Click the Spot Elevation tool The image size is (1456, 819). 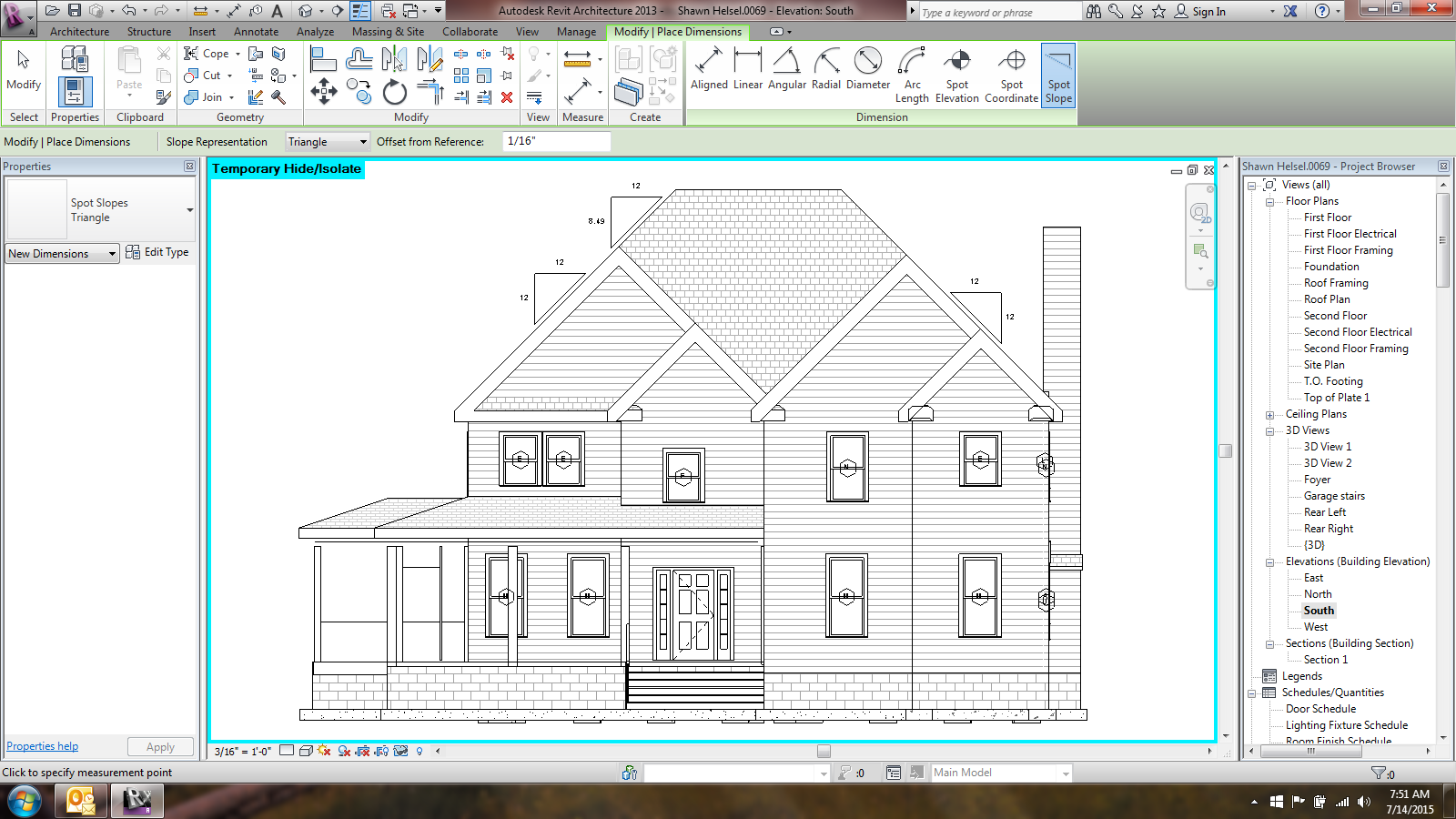(957, 76)
